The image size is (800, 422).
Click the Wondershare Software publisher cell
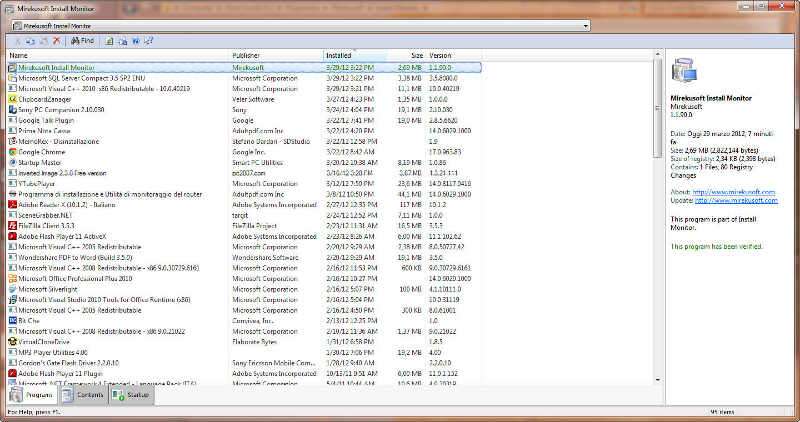265,257
